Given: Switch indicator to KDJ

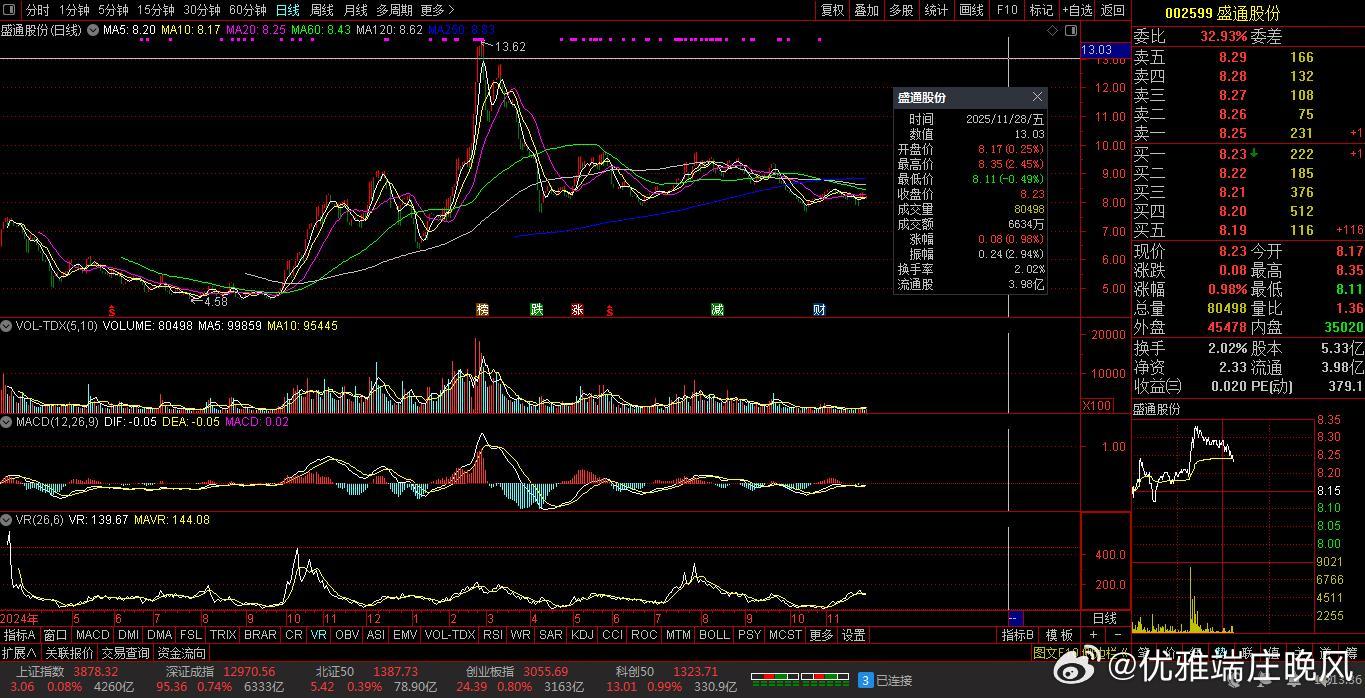Looking at the screenshot, I should tap(582, 635).
